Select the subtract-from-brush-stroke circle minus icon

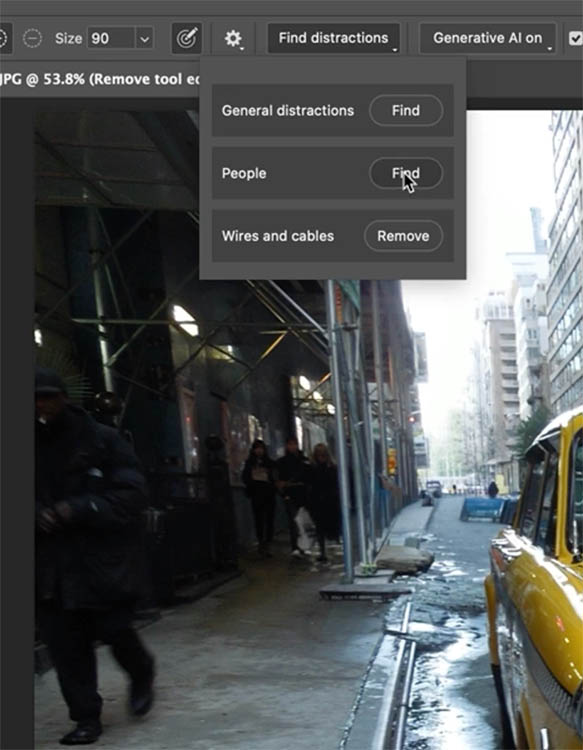(33, 38)
